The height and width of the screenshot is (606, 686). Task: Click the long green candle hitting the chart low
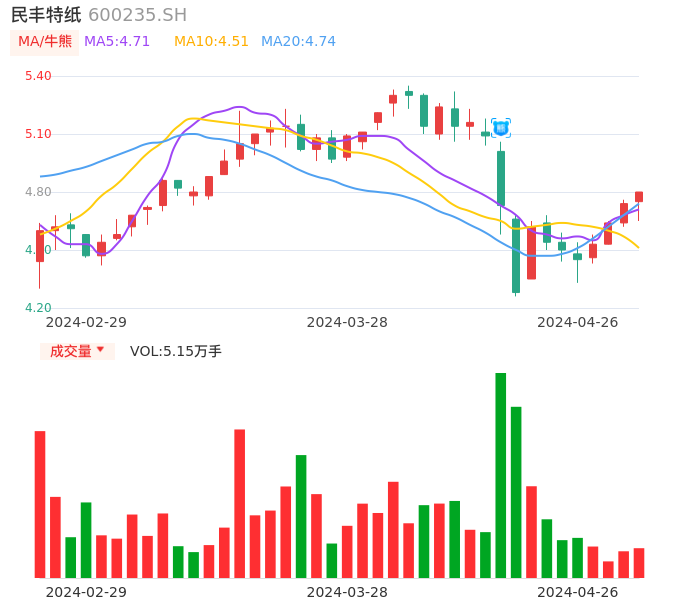(x=516, y=256)
